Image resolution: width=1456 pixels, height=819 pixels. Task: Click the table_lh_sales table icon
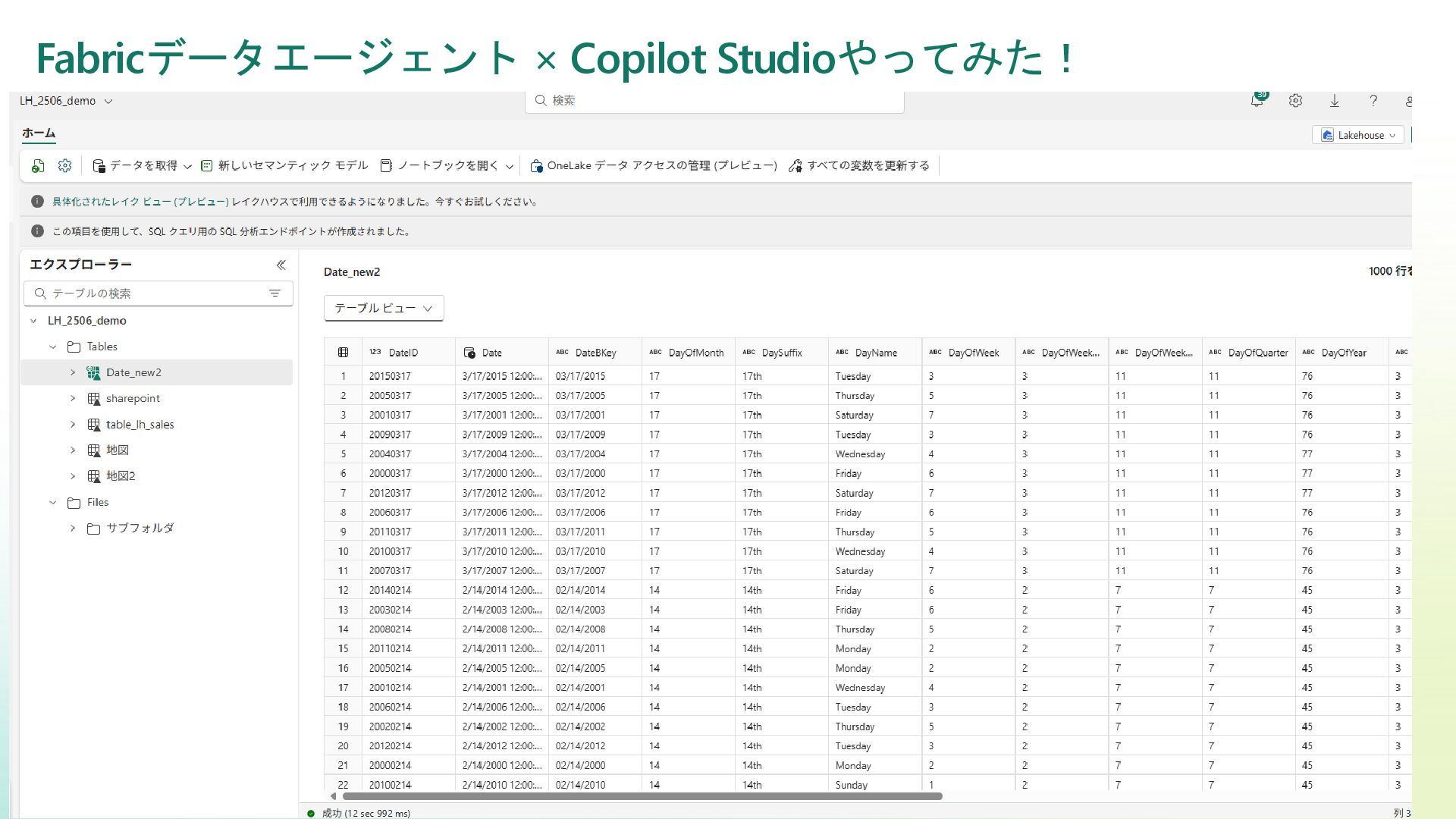94,425
